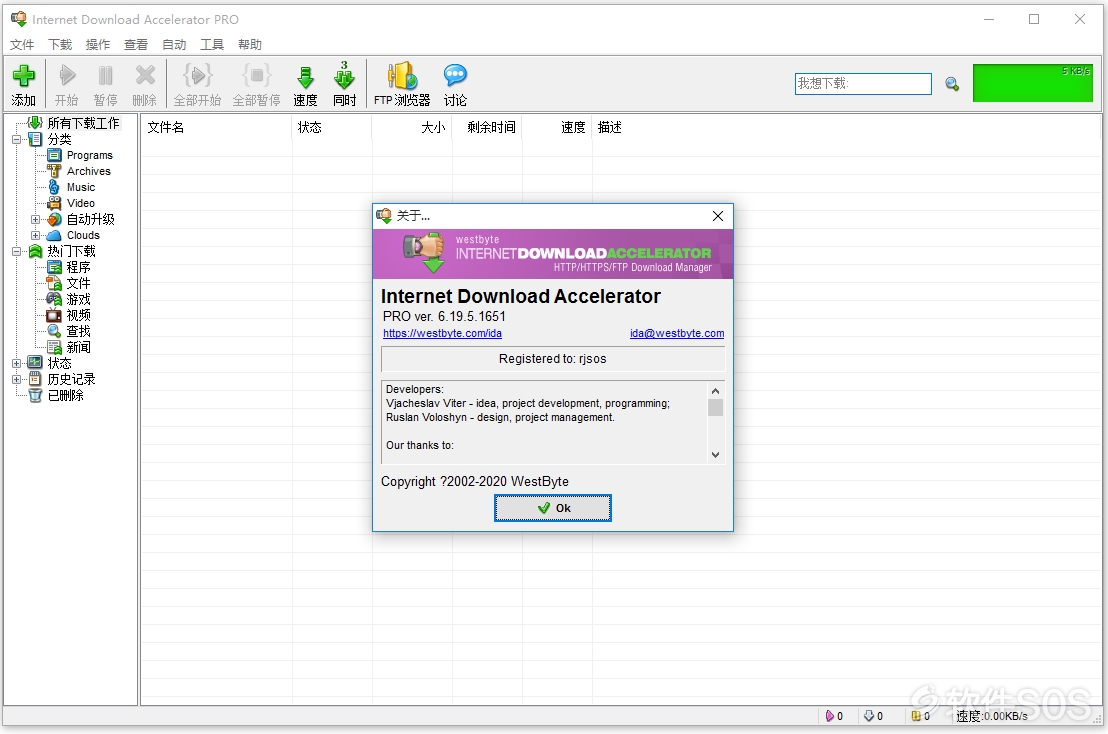Select the Archives category
The width and height of the screenshot is (1108, 734).
pyautogui.click(x=89, y=171)
